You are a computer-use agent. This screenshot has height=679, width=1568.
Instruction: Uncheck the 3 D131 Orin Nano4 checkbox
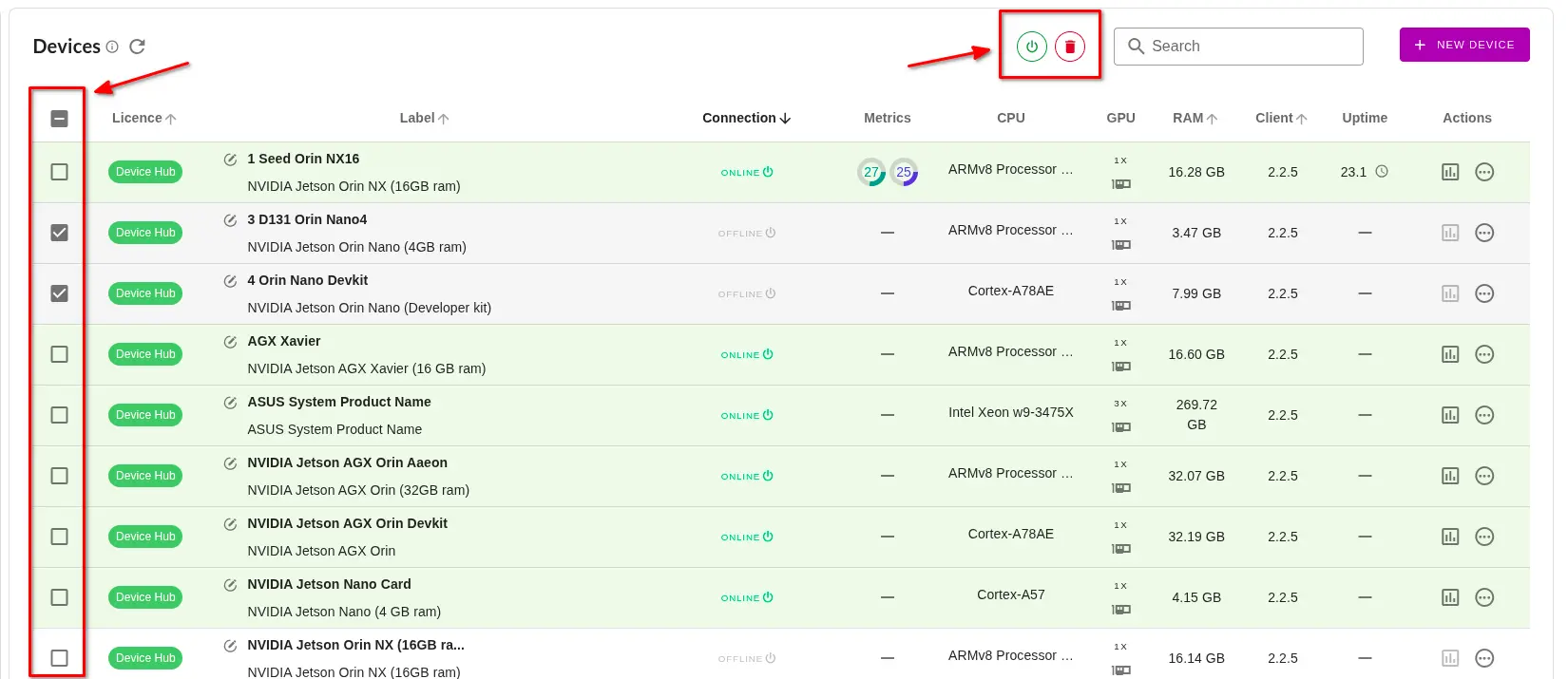click(59, 233)
